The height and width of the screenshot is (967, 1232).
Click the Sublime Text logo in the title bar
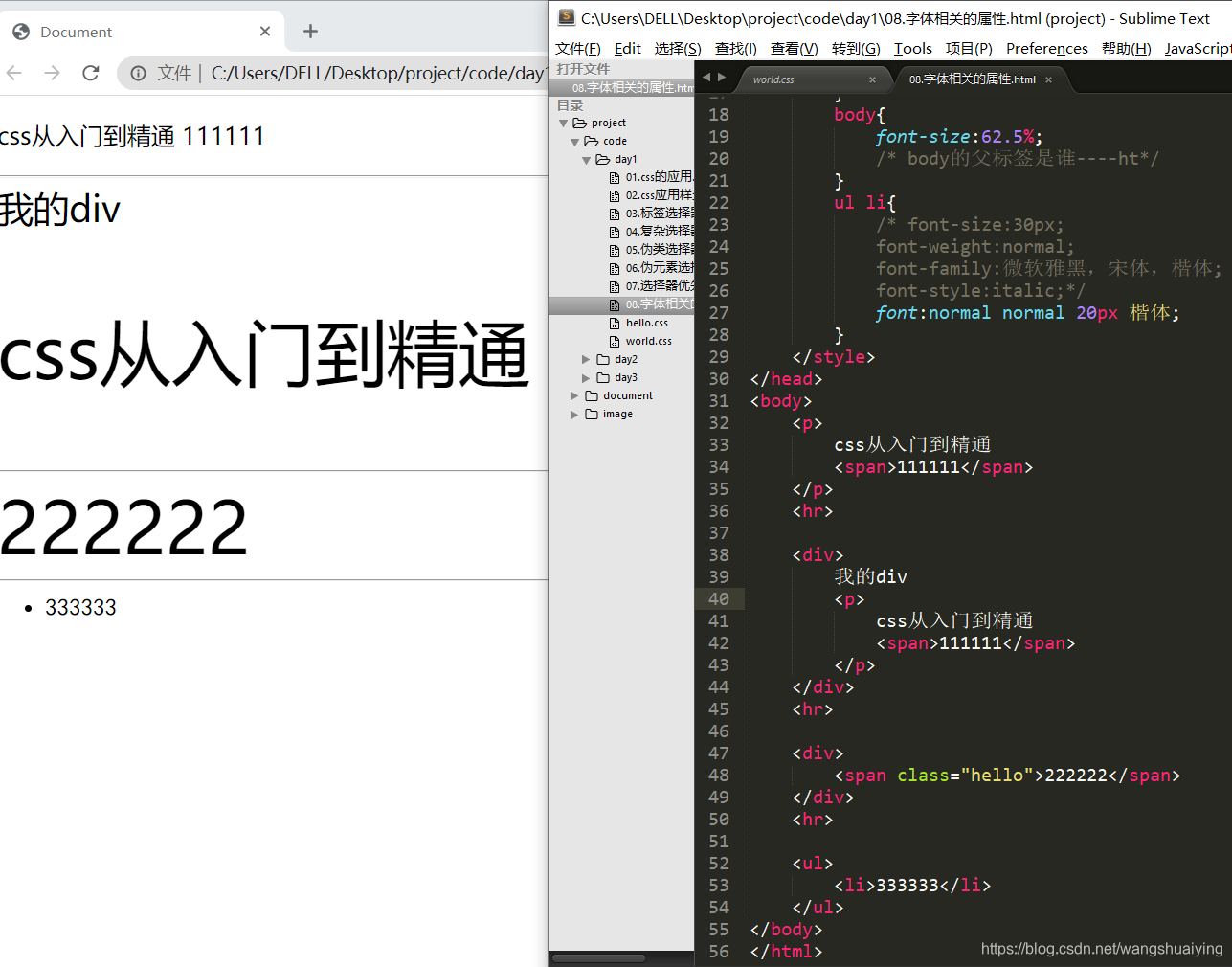click(564, 17)
